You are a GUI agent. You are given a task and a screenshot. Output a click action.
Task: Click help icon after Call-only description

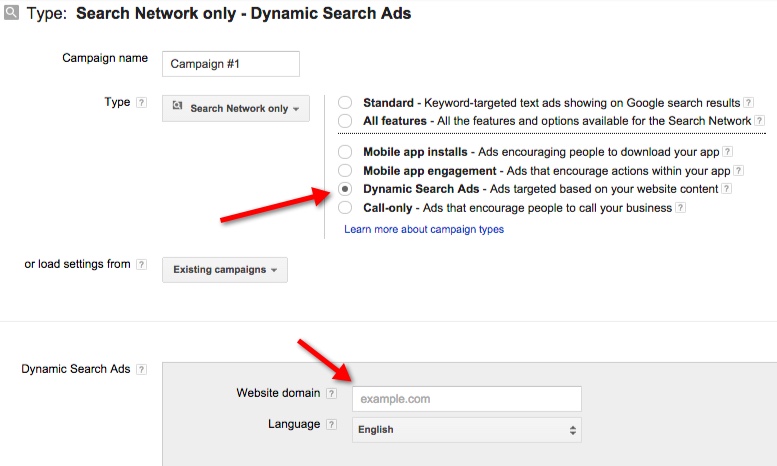pos(680,208)
